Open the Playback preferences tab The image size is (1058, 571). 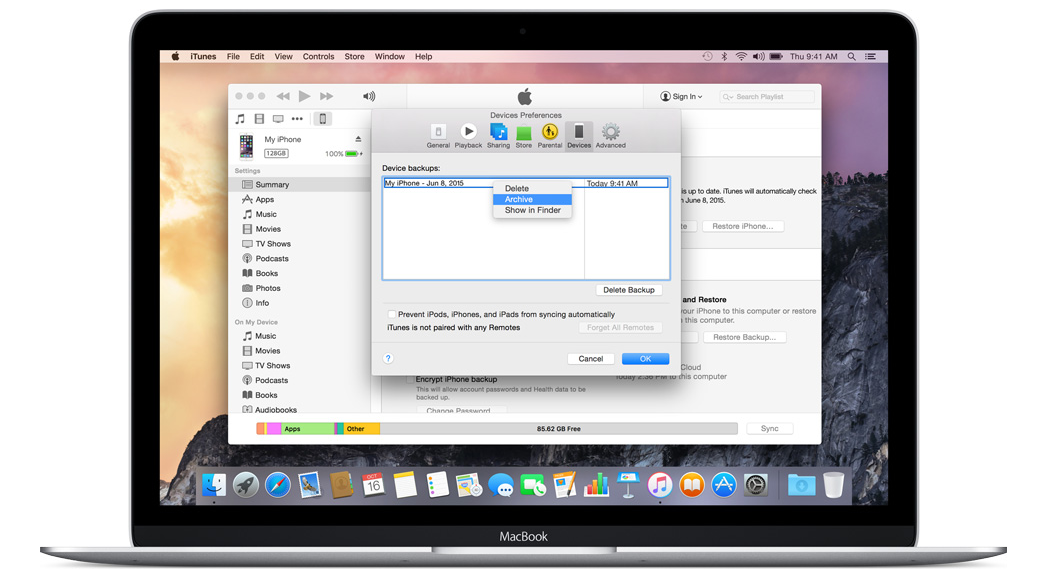[468, 136]
